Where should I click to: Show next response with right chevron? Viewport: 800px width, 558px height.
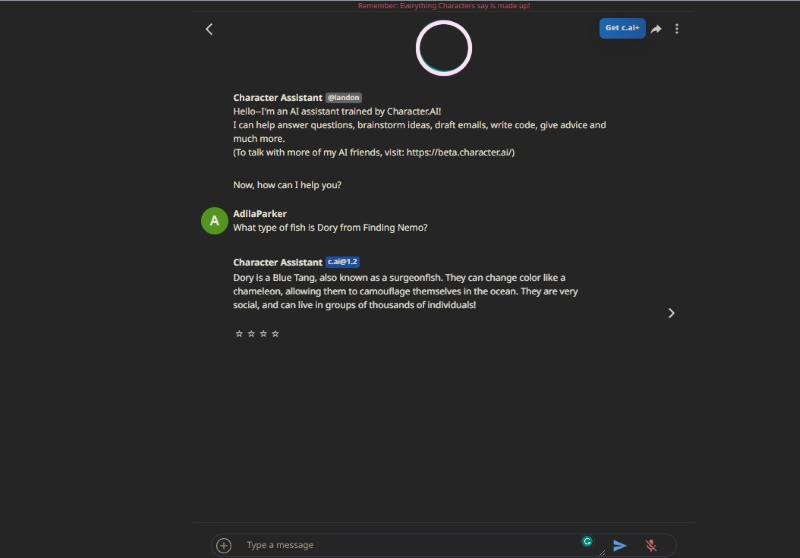pos(671,313)
